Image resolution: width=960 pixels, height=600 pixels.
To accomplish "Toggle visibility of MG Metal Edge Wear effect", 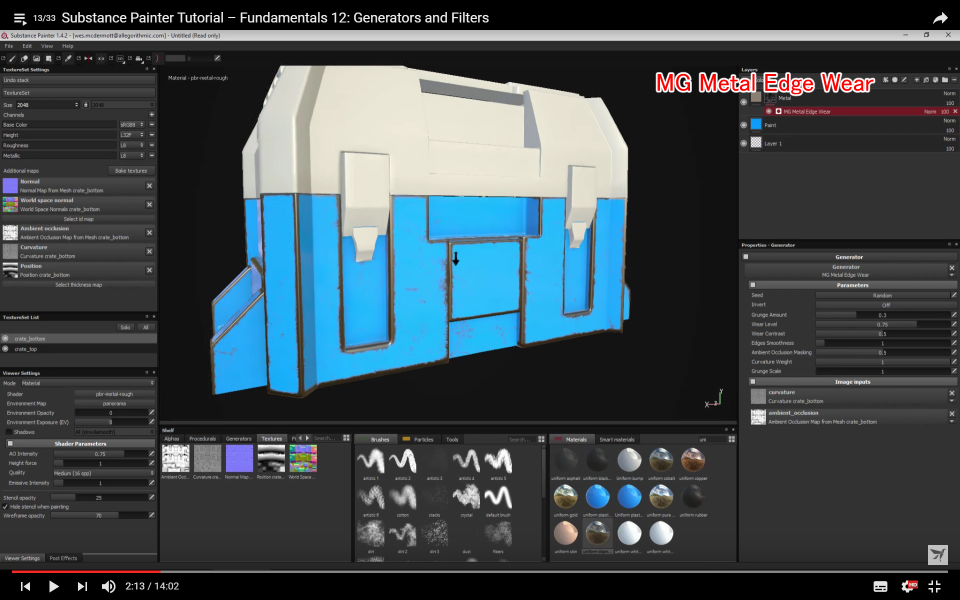I will [x=769, y=111].
